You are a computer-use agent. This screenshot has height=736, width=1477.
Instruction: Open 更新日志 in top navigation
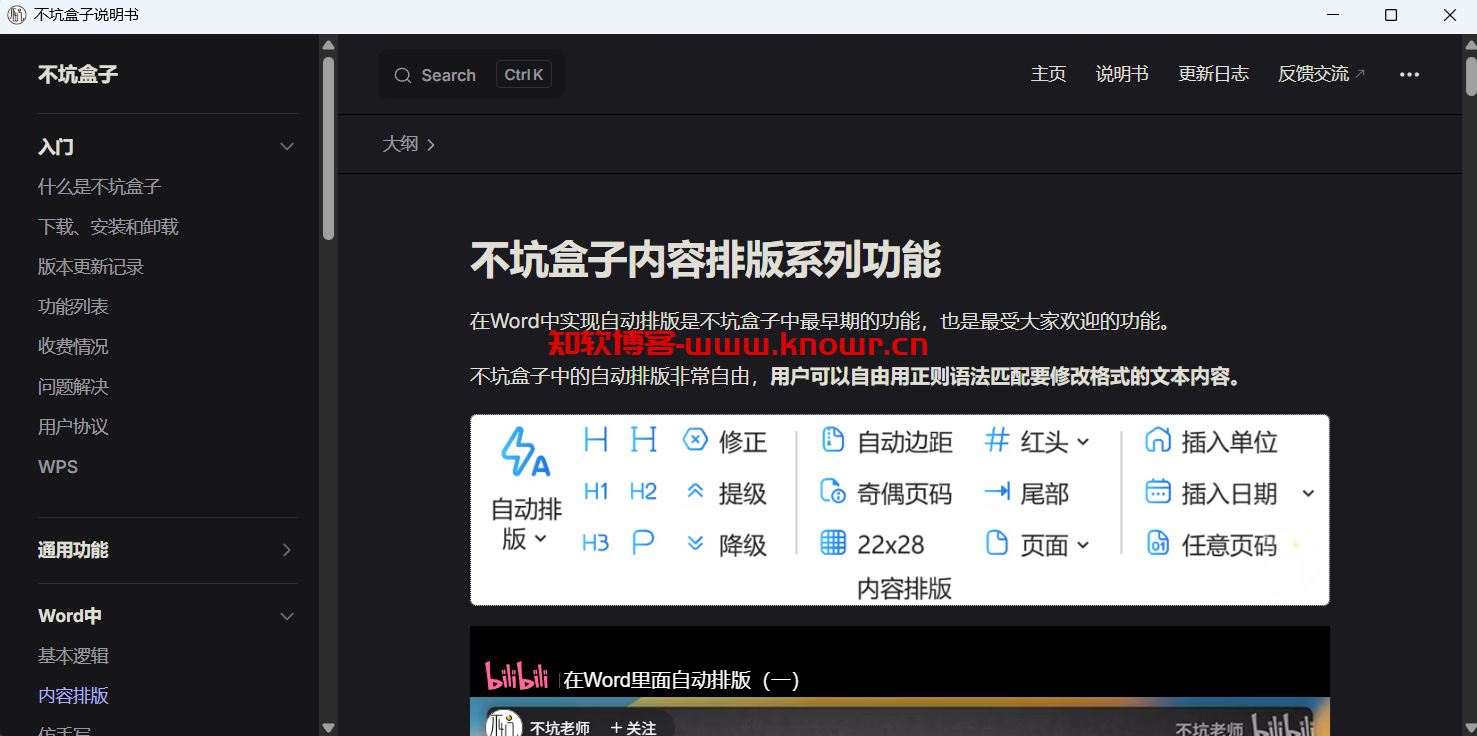(1213, 74)
